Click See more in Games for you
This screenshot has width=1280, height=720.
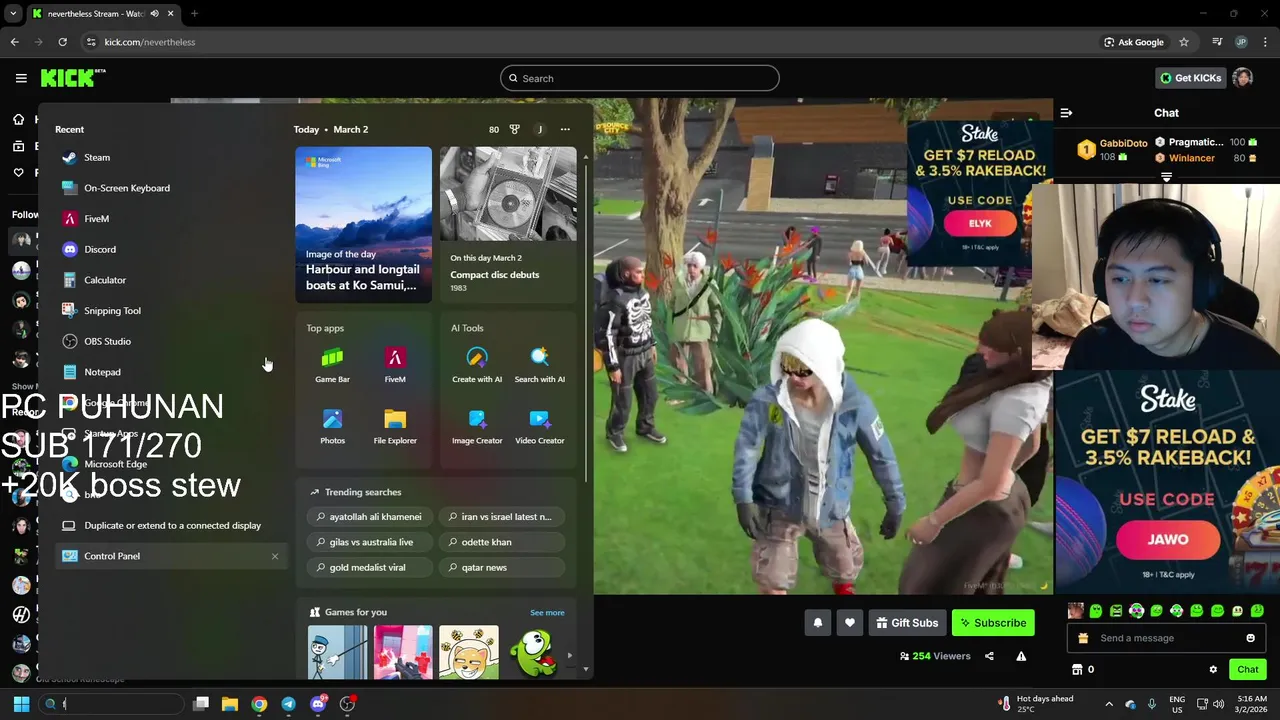[547, 612]
